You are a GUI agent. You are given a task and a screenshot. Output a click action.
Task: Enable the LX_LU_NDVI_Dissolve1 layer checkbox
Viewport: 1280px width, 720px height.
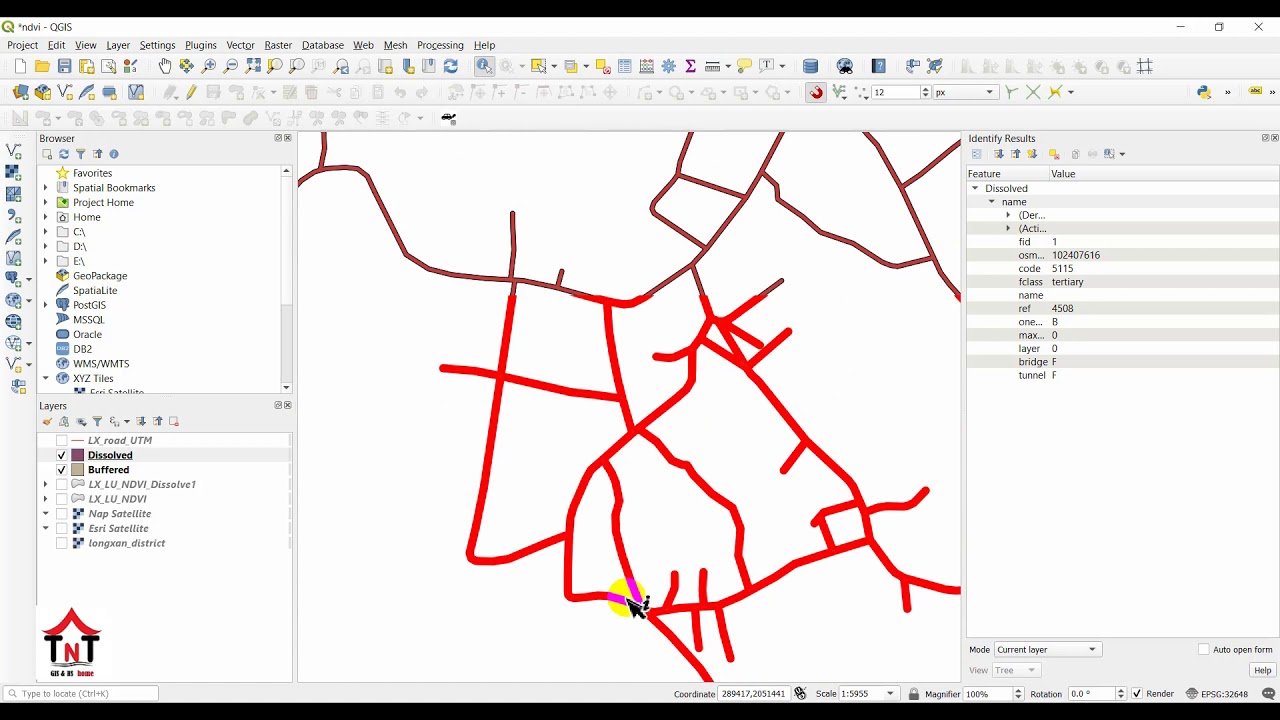pos(62,484)
